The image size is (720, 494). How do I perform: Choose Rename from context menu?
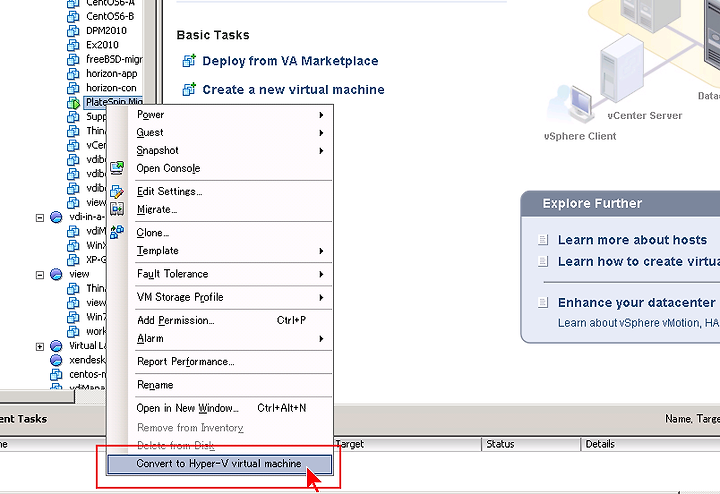click(219, 385)
